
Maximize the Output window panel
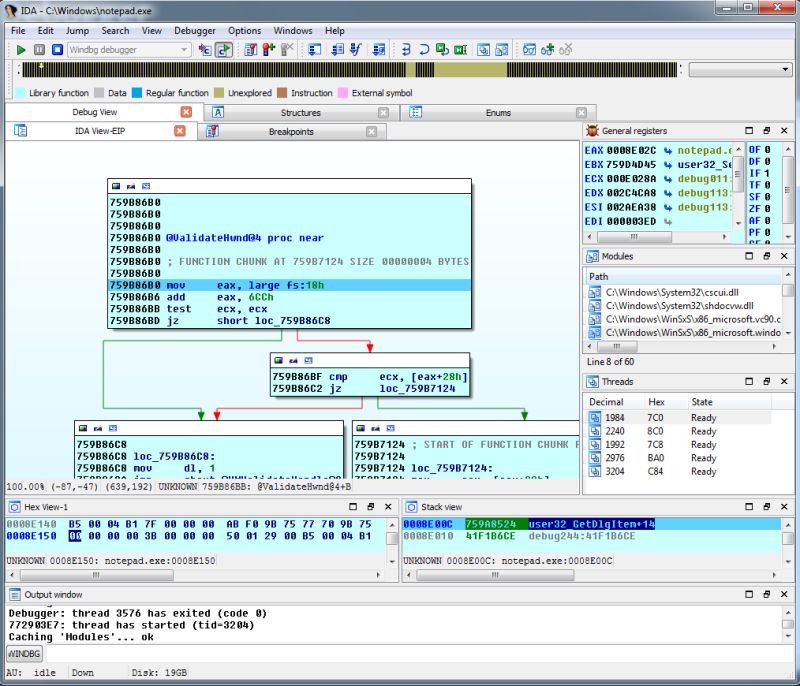(748, 594)
